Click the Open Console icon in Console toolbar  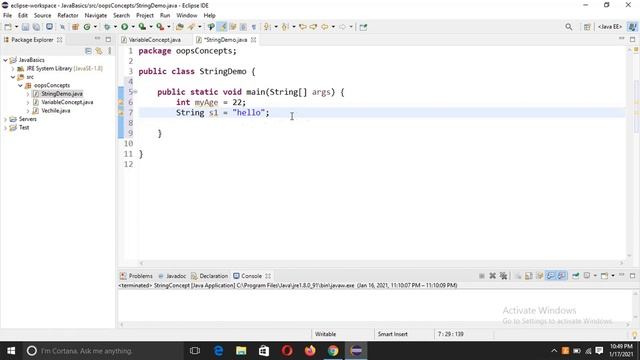(604, 276)
